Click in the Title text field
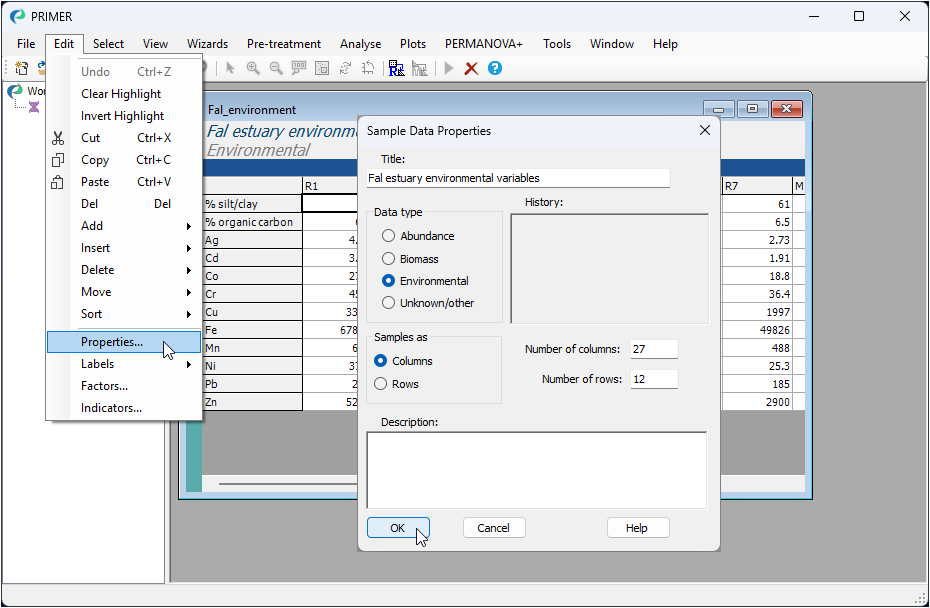This screenshot has height=608, width=930. (518, 178)
